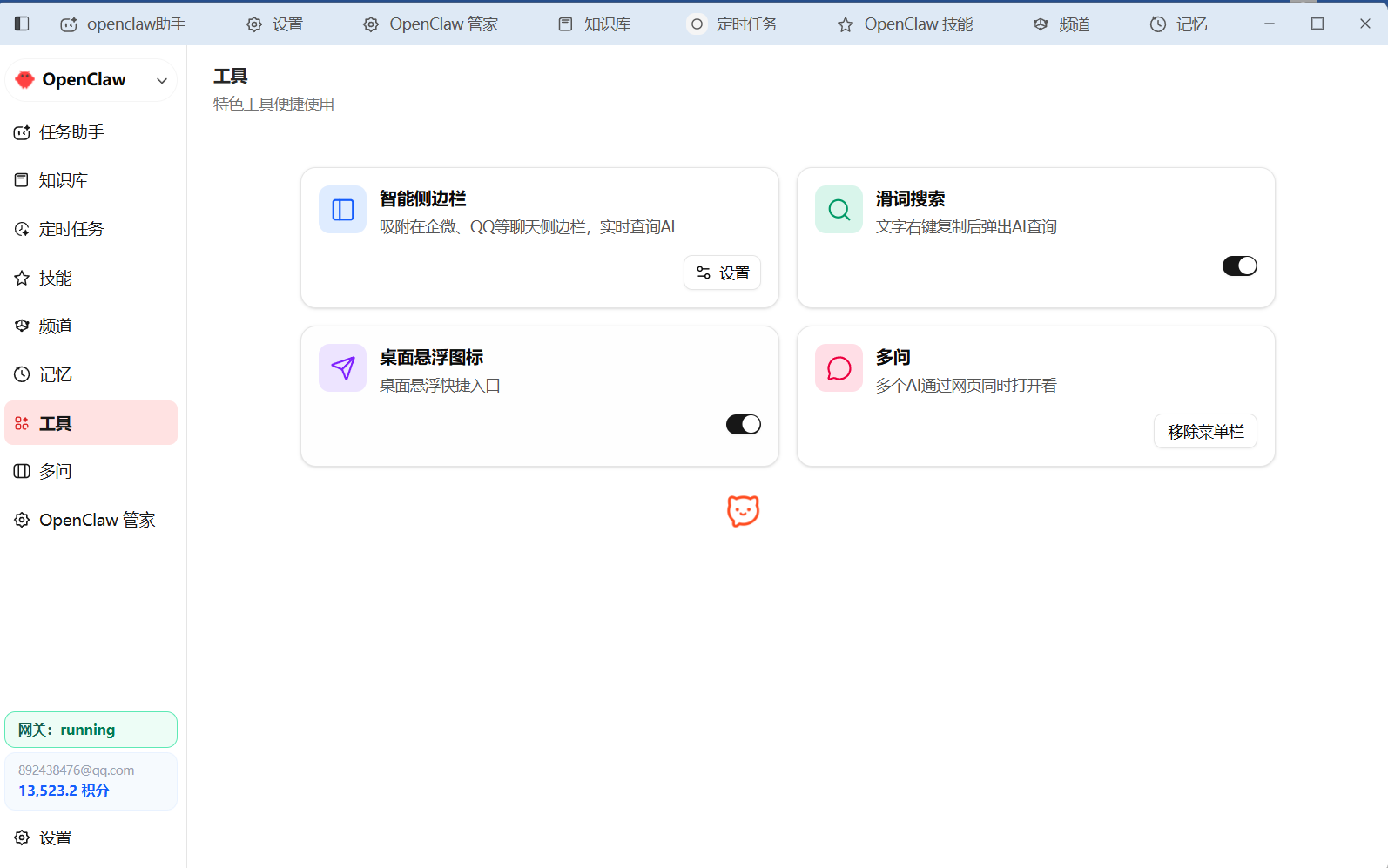Click the 桌面悬浮快捷入口 description
Viewport: 1388px width, 868px height.
pos(441,386)
